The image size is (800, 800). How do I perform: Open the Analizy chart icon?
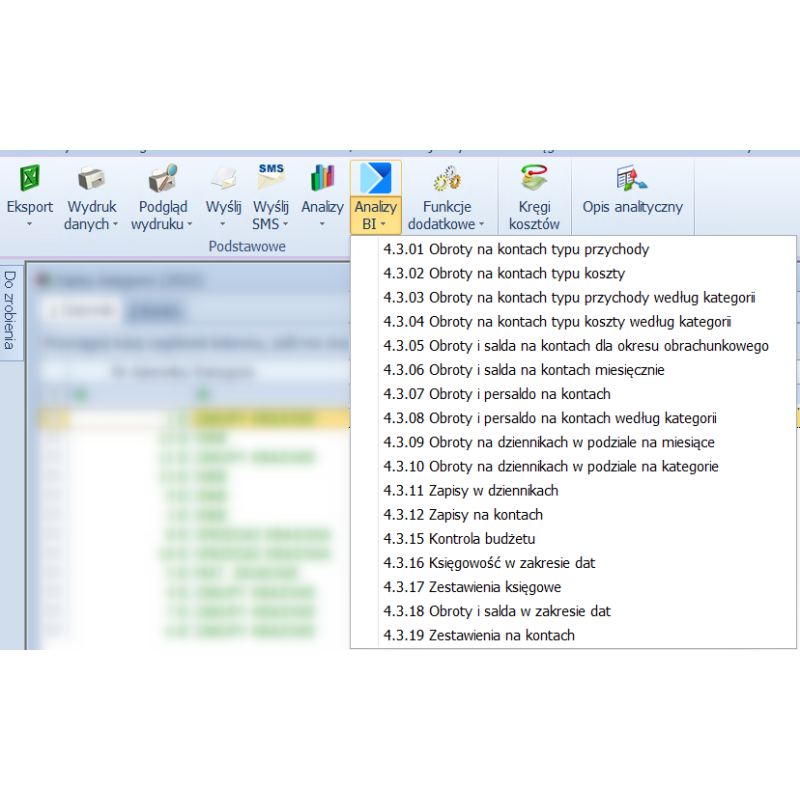[322, 179]
